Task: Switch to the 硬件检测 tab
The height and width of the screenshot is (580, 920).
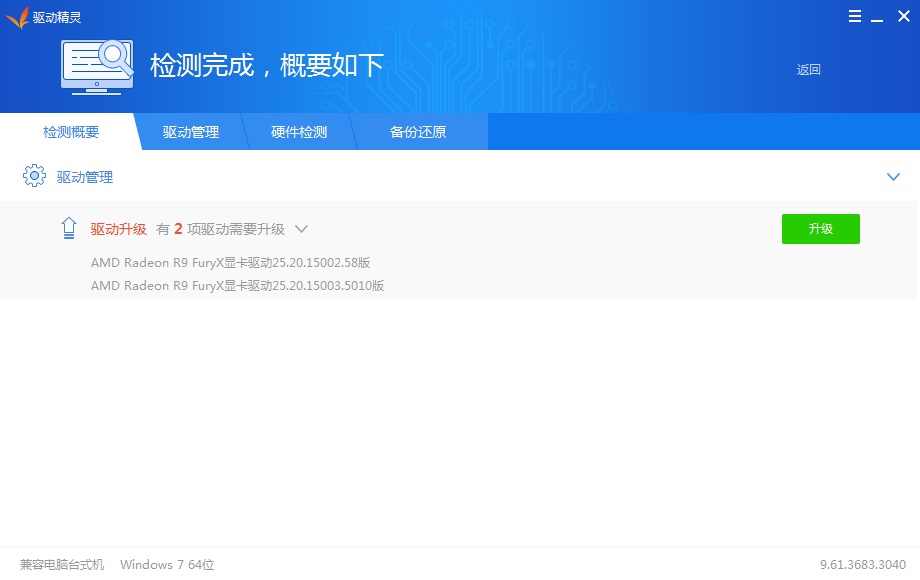Action: click(x=299, y=132)
